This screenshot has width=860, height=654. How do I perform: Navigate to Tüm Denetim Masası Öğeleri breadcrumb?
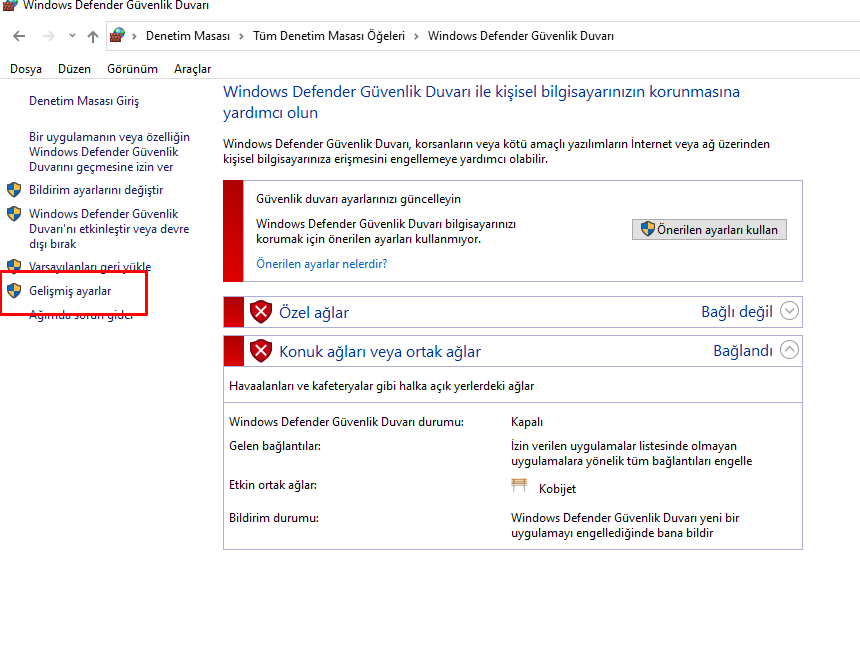coord(329,36)
